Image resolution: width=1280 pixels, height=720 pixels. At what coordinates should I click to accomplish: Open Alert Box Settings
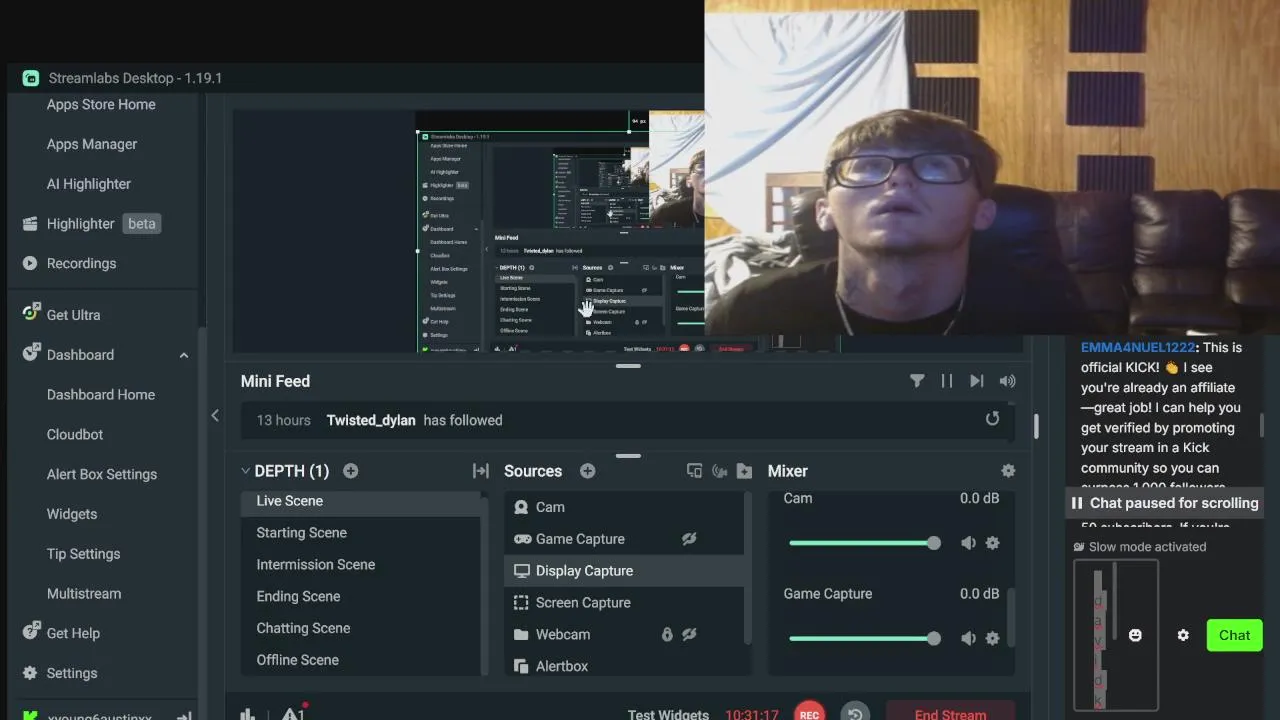[x=102, y=474]
